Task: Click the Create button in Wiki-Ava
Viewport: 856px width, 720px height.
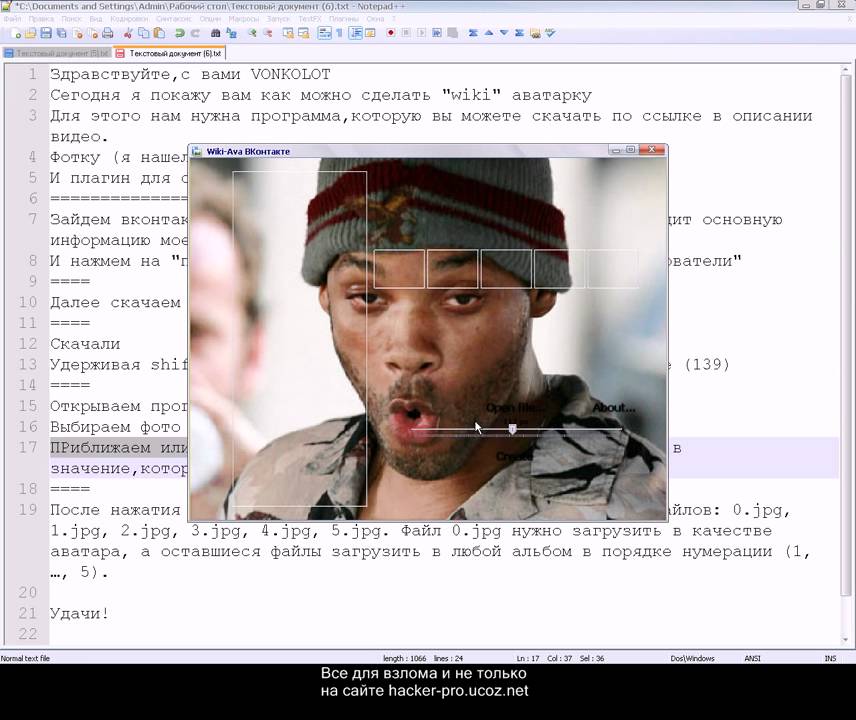Action: (x=513, y=455)
